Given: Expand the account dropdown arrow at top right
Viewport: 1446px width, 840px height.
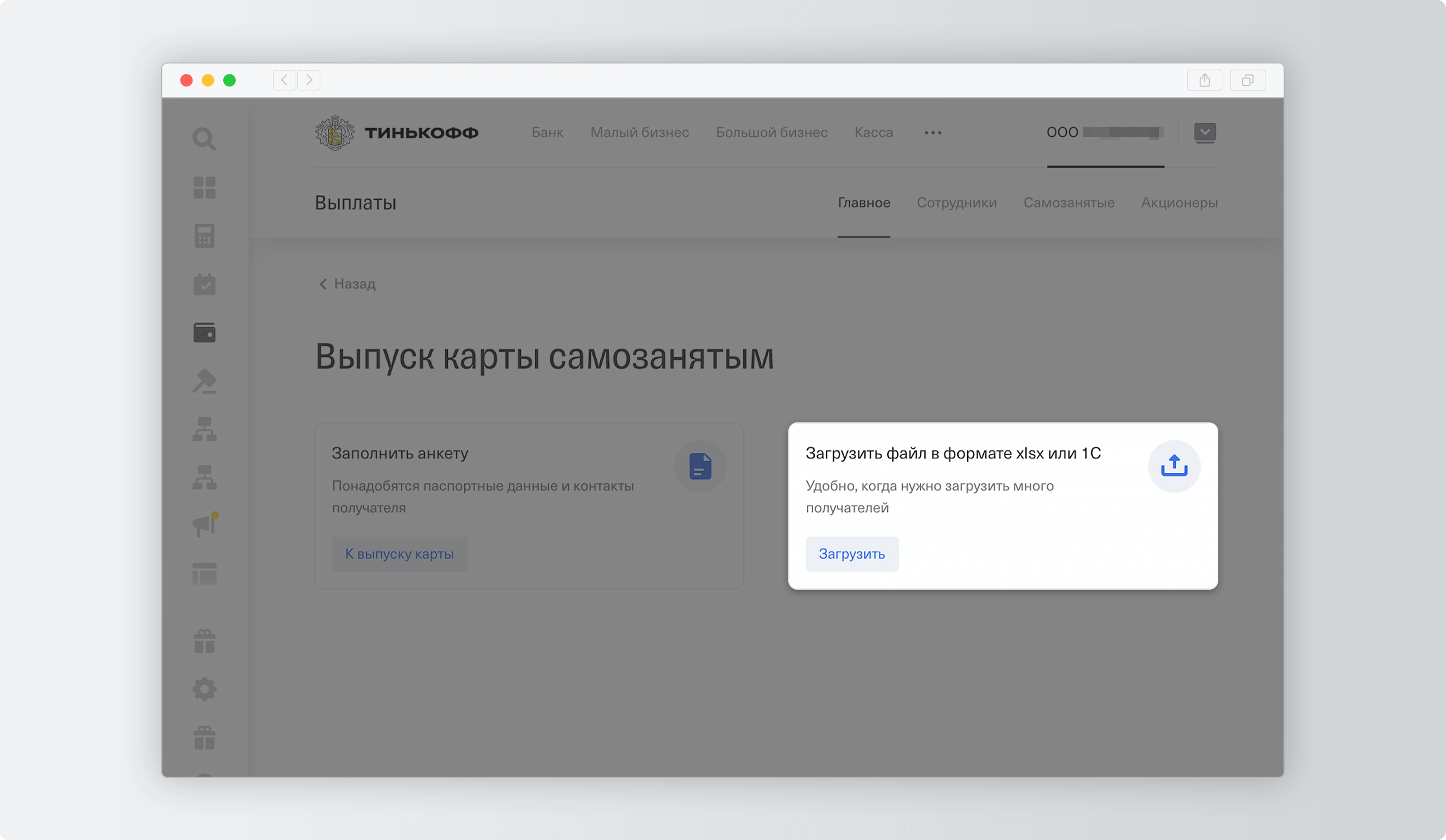Looking at the screenshot, I should [x=1205, y=132].
